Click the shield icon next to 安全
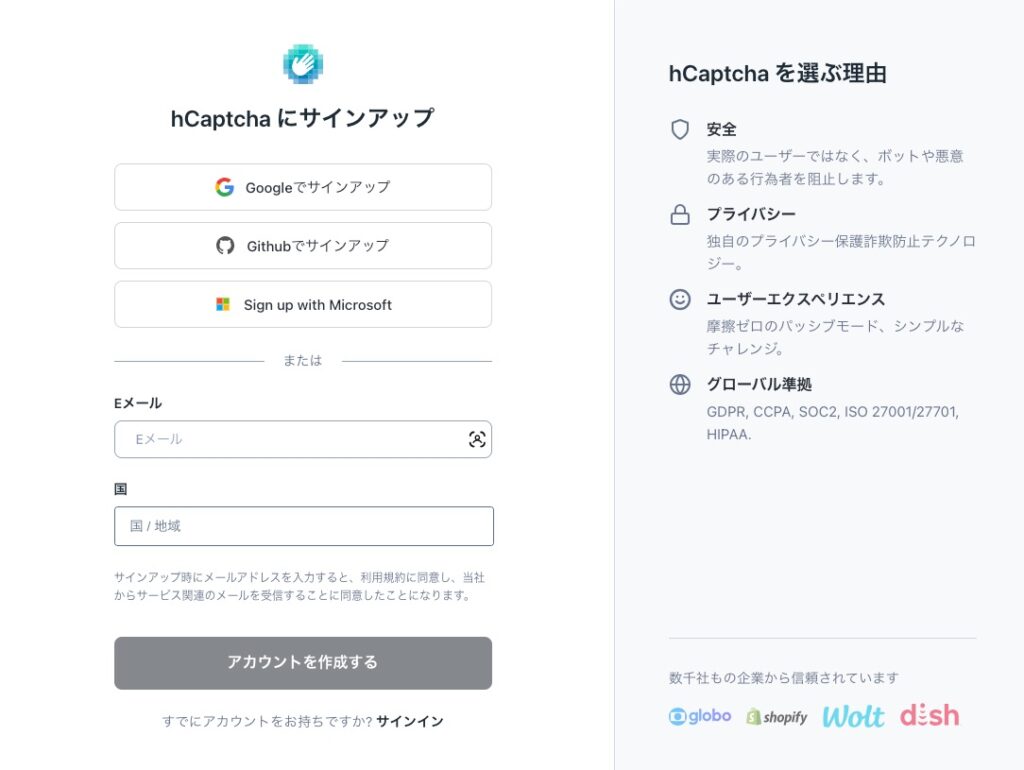The height and width of the screenshot is (770, 1024). pyautogui.click(x=680, y=130)
